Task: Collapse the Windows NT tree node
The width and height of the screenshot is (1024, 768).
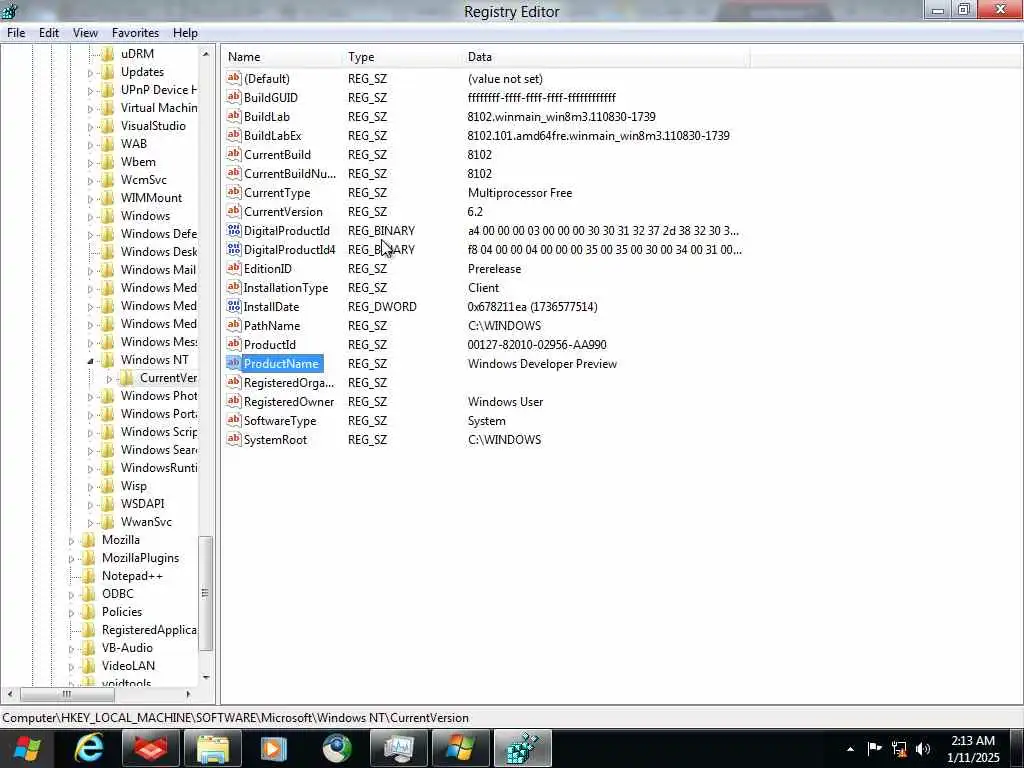Action: (x=91, y=360)
